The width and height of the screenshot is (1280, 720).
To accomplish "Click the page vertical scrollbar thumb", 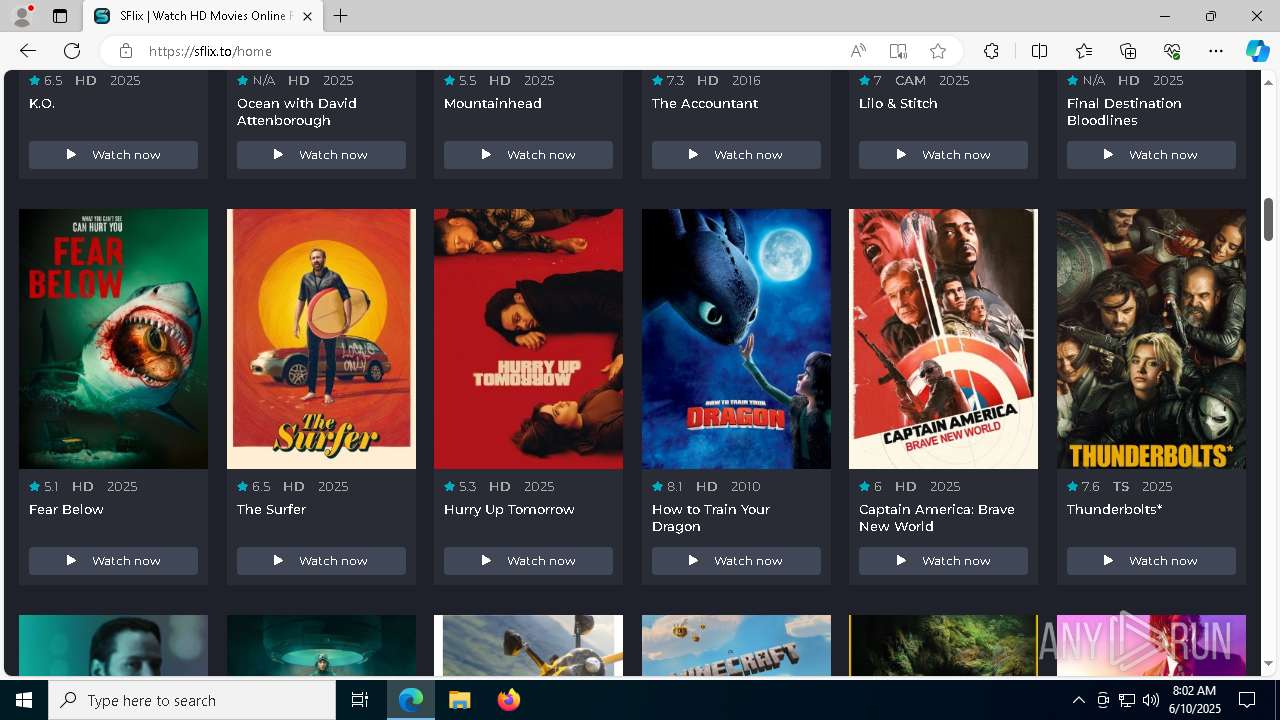I will (1268, 219).
